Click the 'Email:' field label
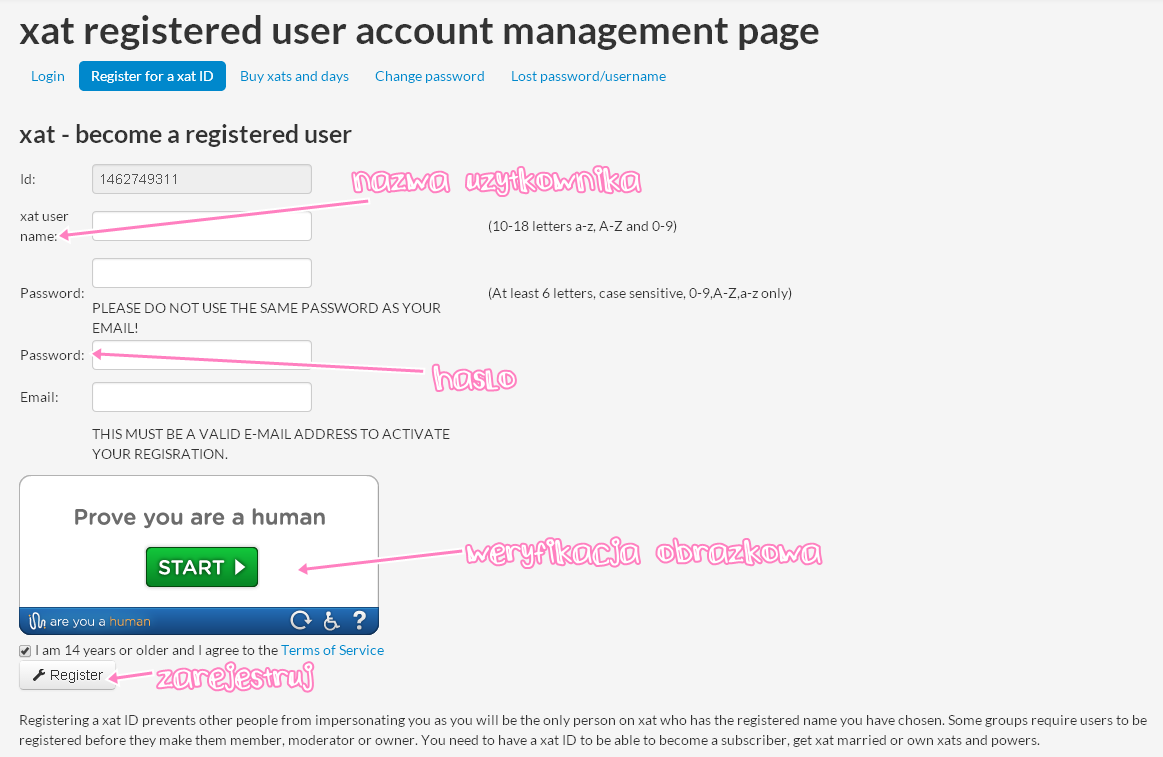 [x=39, y=397]
